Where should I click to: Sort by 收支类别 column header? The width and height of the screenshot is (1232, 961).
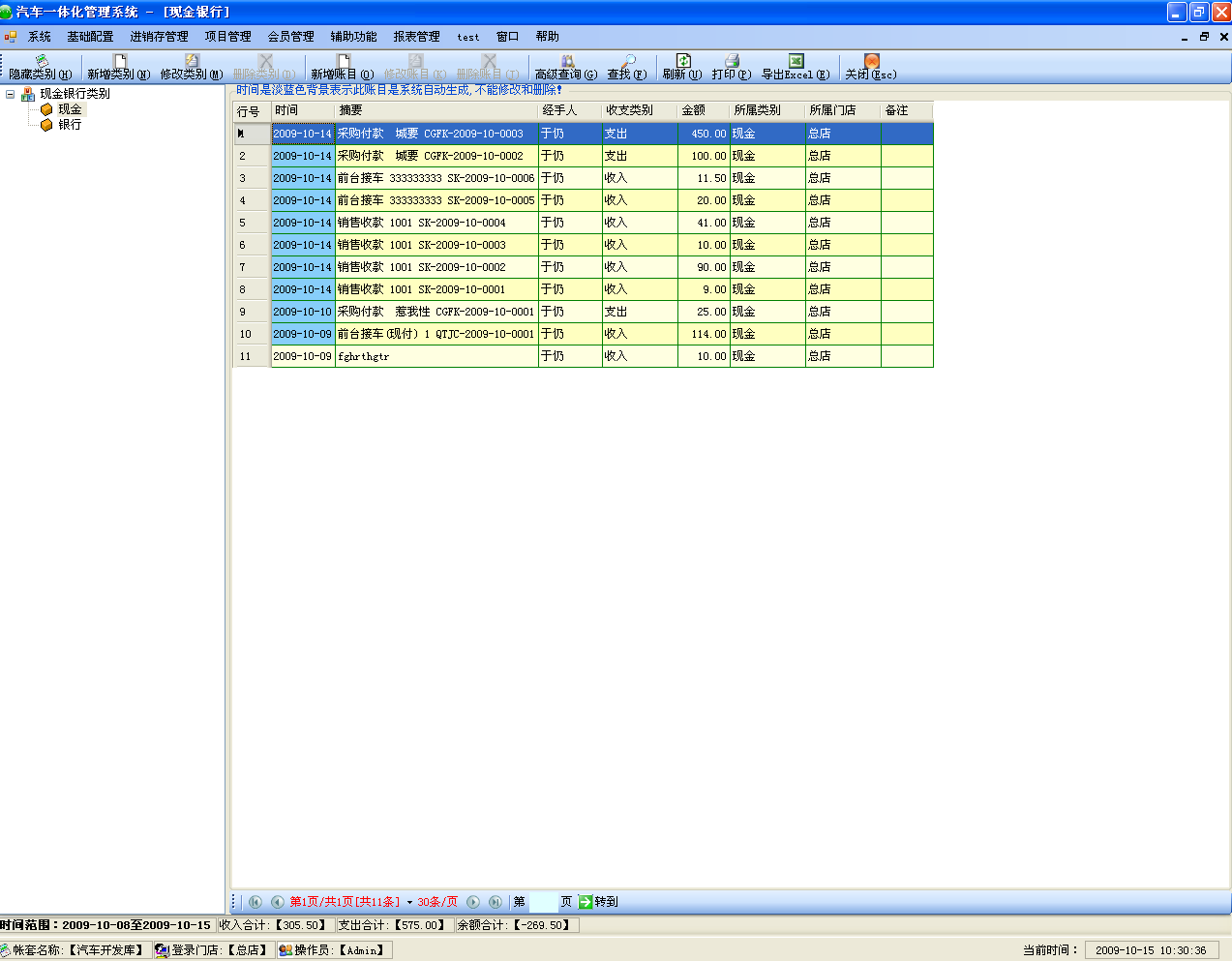pyautogui.click(x=640, y=110)
